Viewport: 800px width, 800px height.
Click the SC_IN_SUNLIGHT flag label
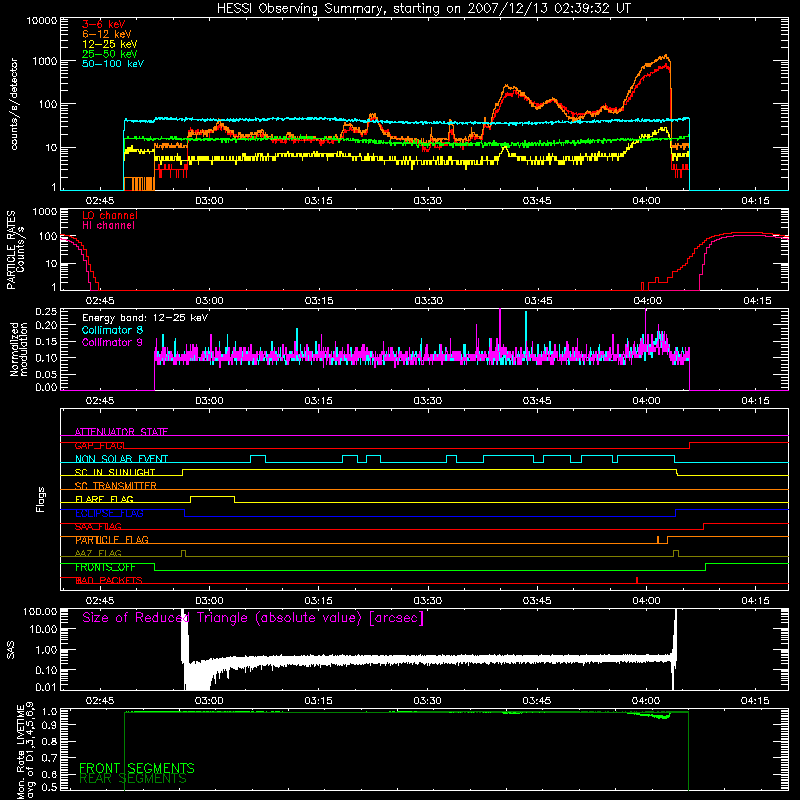[x=115, y=472]
